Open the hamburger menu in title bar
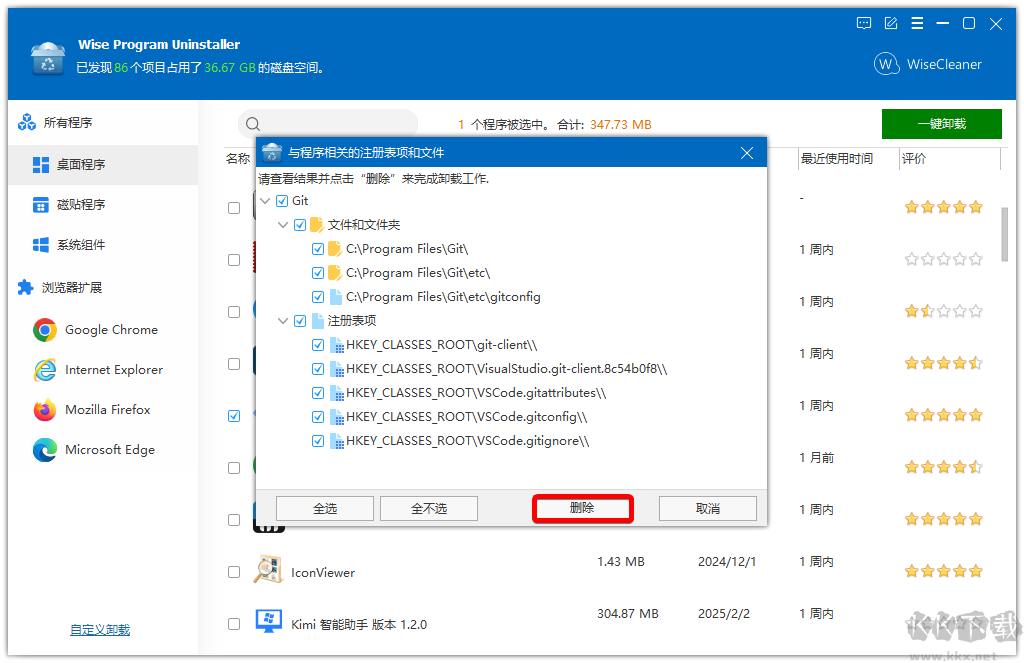This screenshot has width=1024, height=663. coord(917,24)
